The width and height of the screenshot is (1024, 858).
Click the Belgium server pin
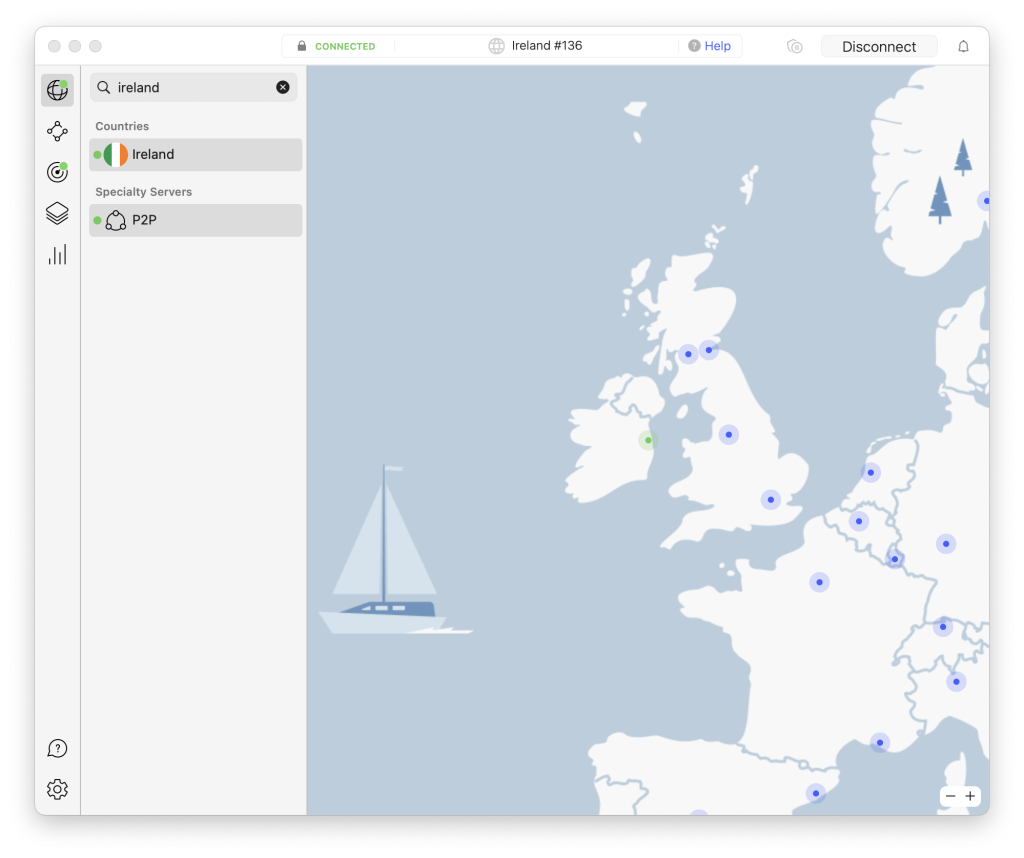859,521
